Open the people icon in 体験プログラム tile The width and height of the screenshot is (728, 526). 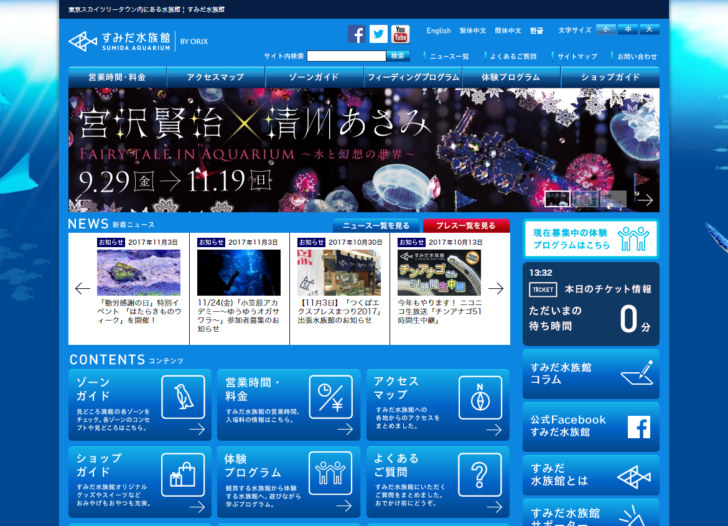330,473
